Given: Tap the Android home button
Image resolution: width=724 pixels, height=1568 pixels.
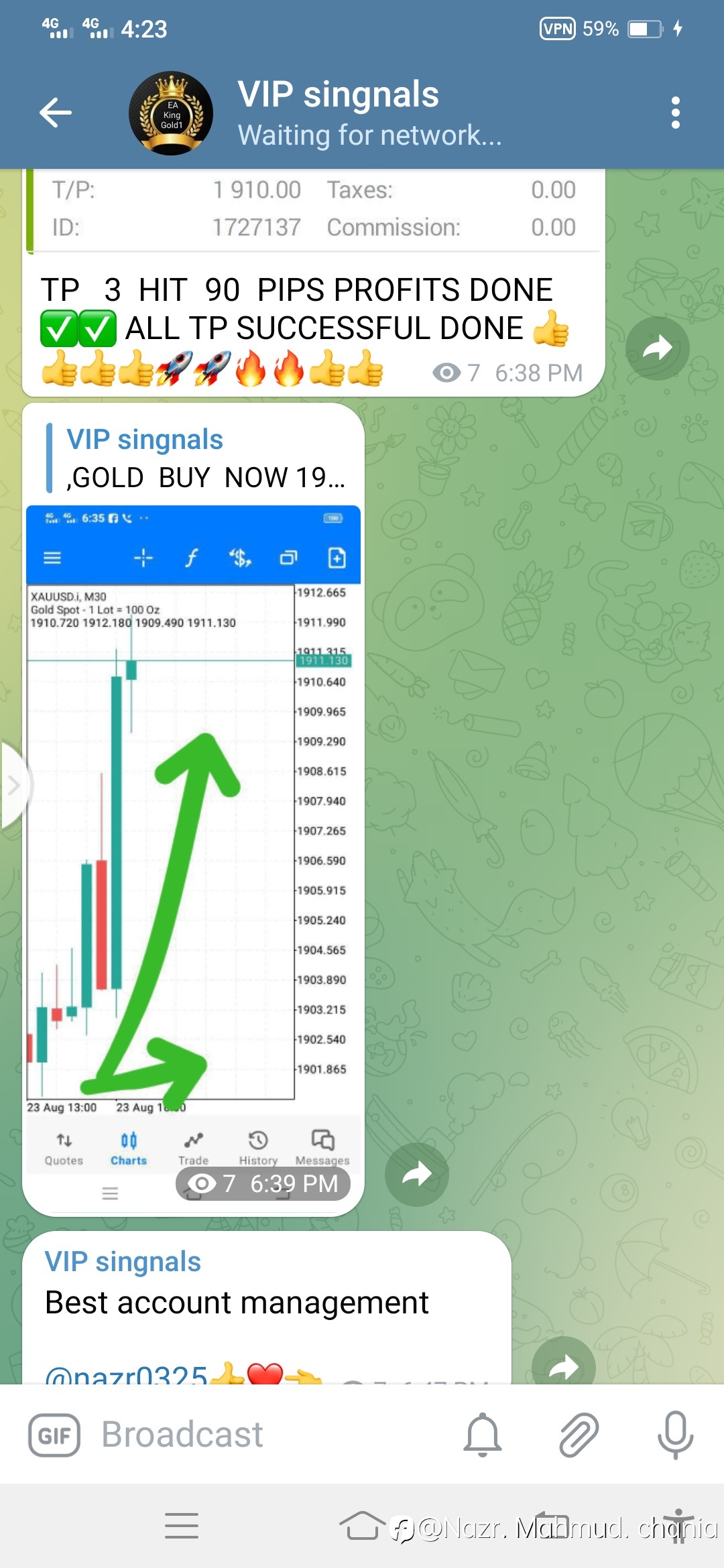Looking at the screenshot, I should click(x=362, y=1526).
